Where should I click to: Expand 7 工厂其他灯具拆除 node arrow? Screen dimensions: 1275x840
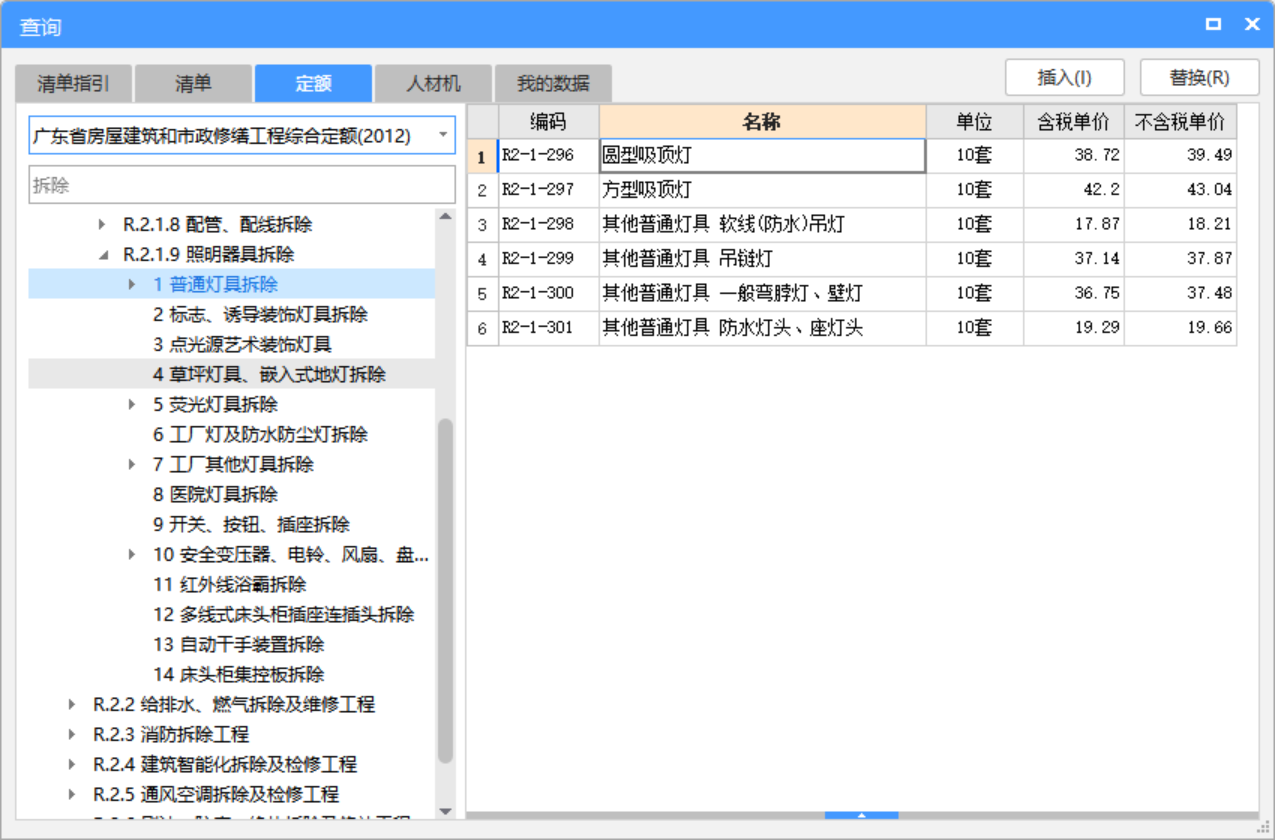(x=132, y=465)
